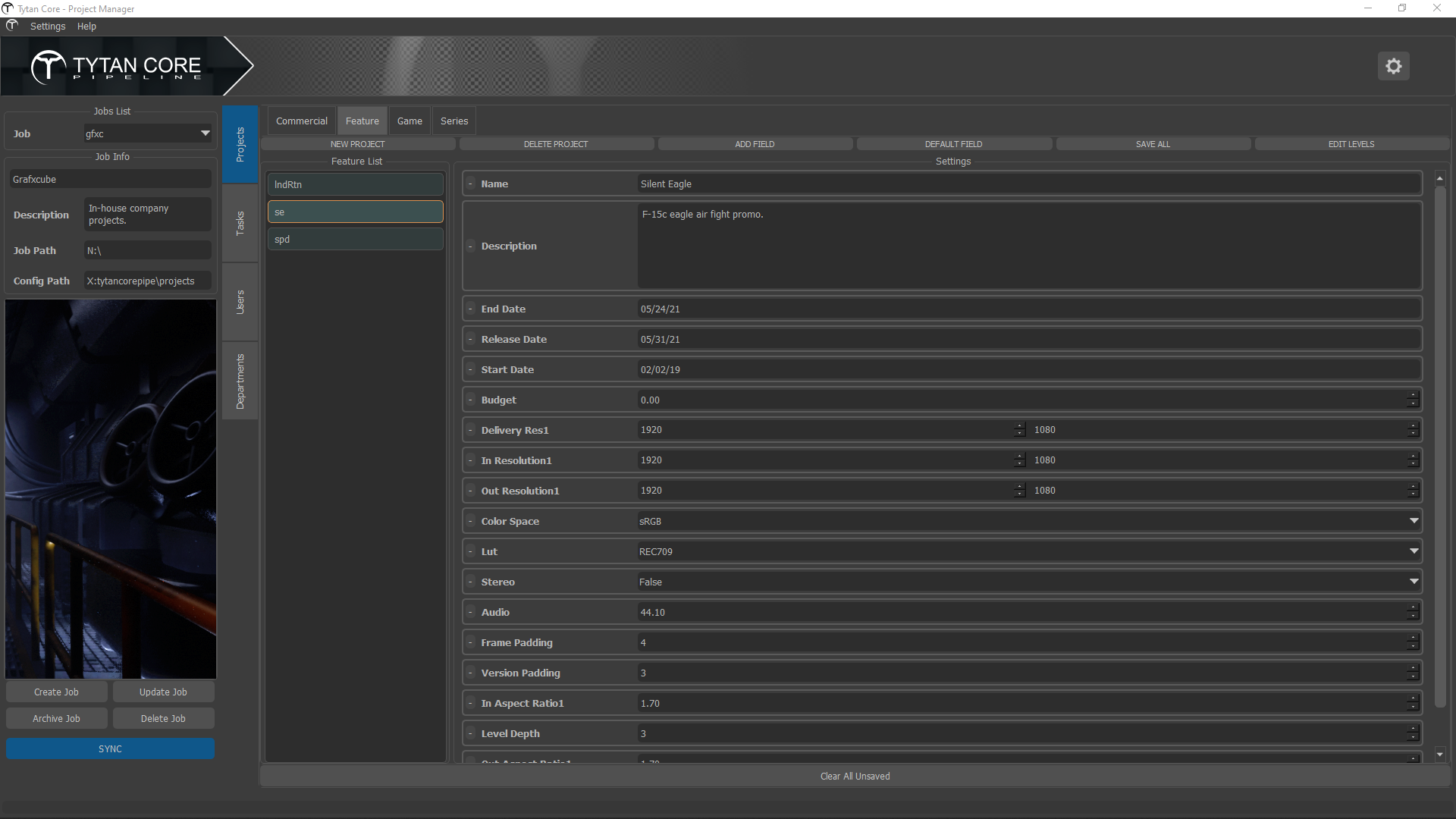Open the Lut REC709 dropdown
Image resolution: width=1456 pixels, height=819 pixels.
1414,551
